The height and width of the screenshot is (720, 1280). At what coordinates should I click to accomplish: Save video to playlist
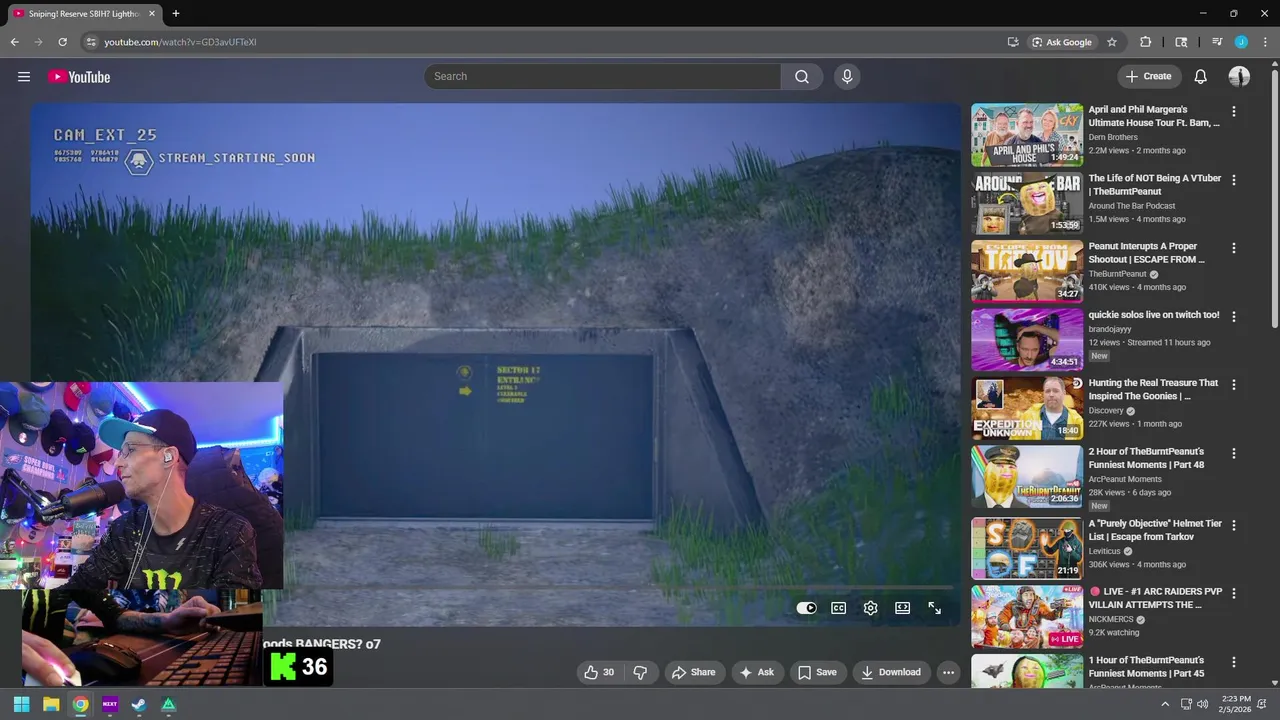pyautogui.click(x=817, y=672)
